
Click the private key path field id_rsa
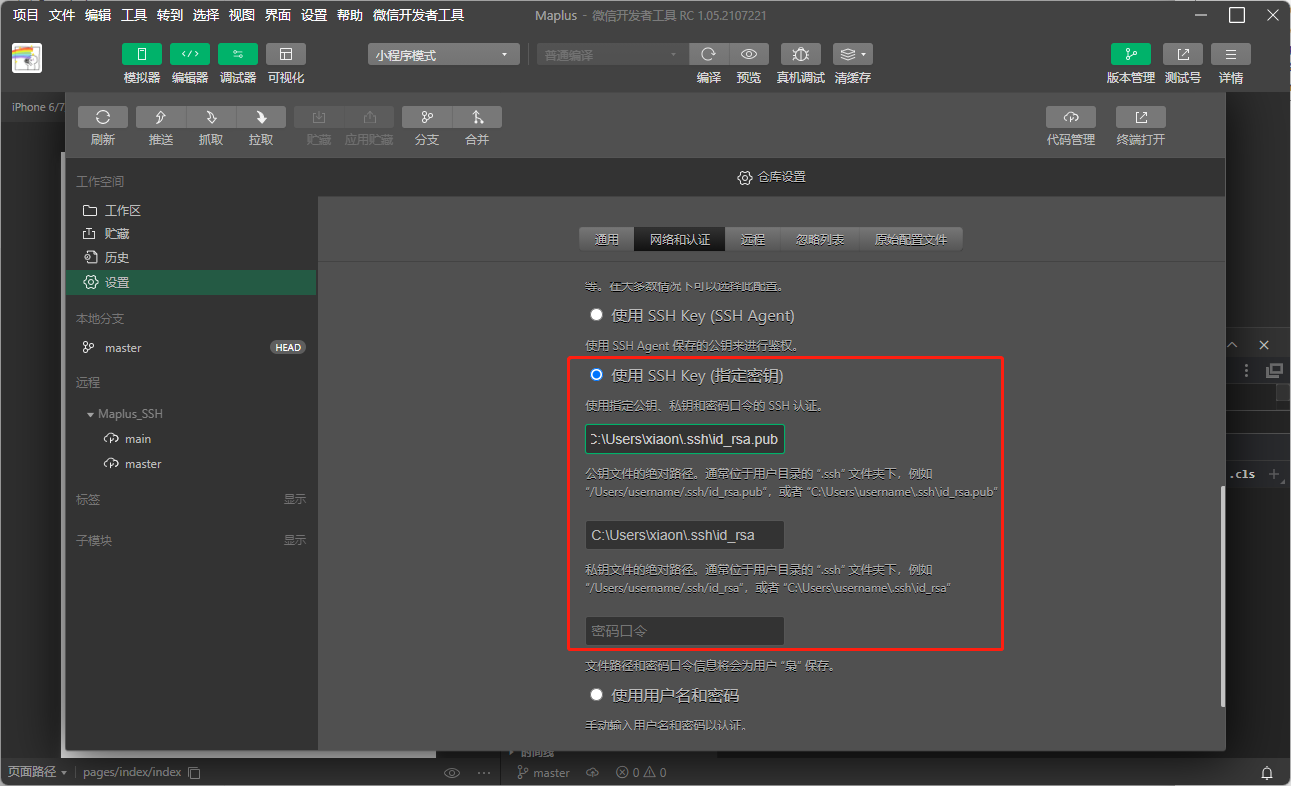point(685,535)
